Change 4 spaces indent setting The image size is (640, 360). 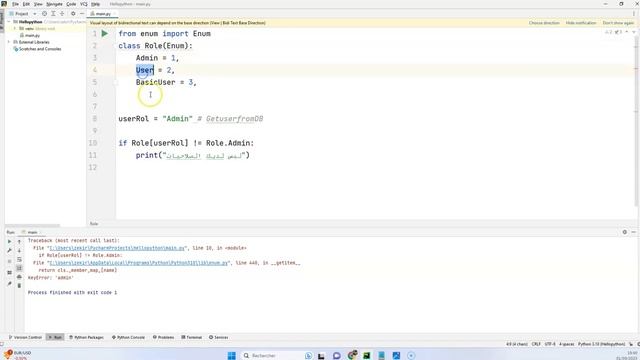(x=567, y=344)
